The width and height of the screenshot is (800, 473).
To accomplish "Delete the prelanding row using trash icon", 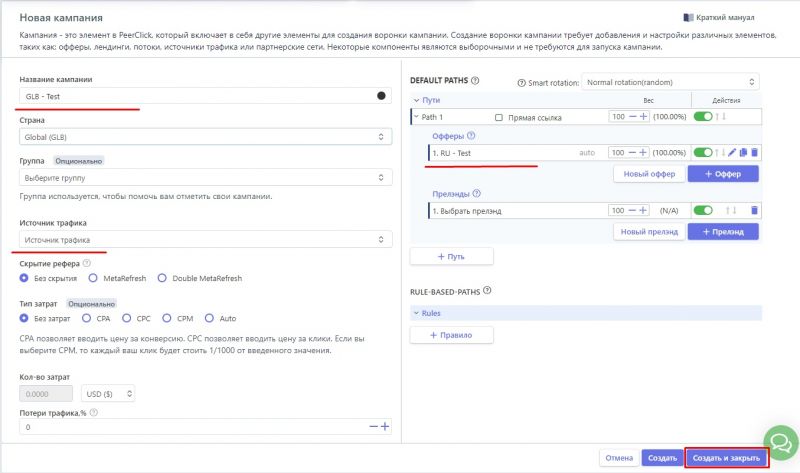I will [x=755, y=211].
